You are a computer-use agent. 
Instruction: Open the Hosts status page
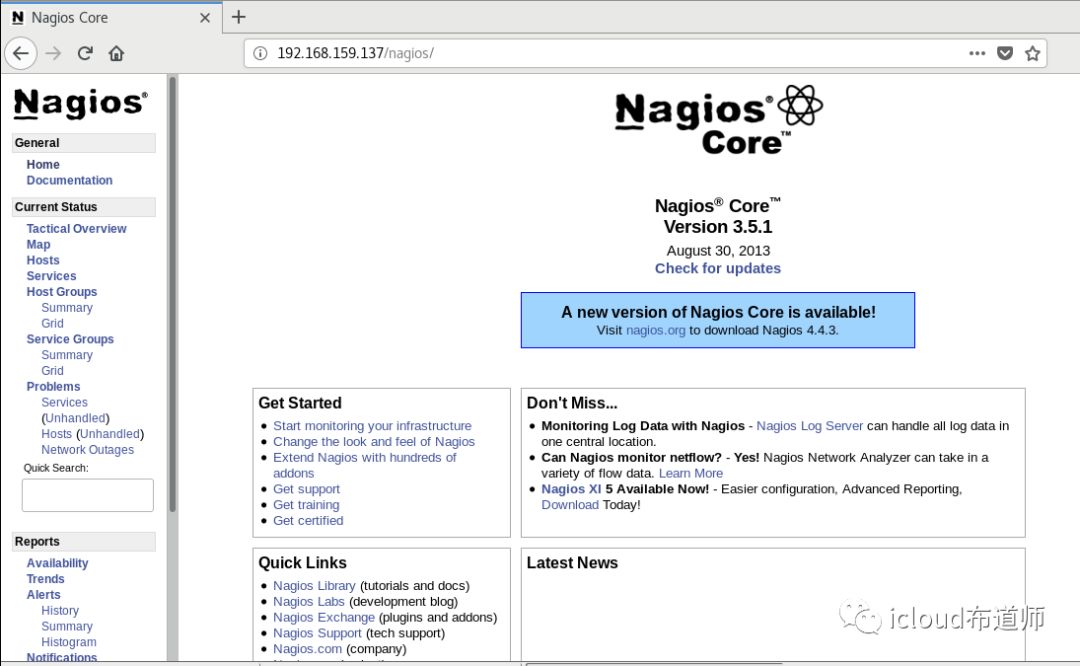pos(43,260)
